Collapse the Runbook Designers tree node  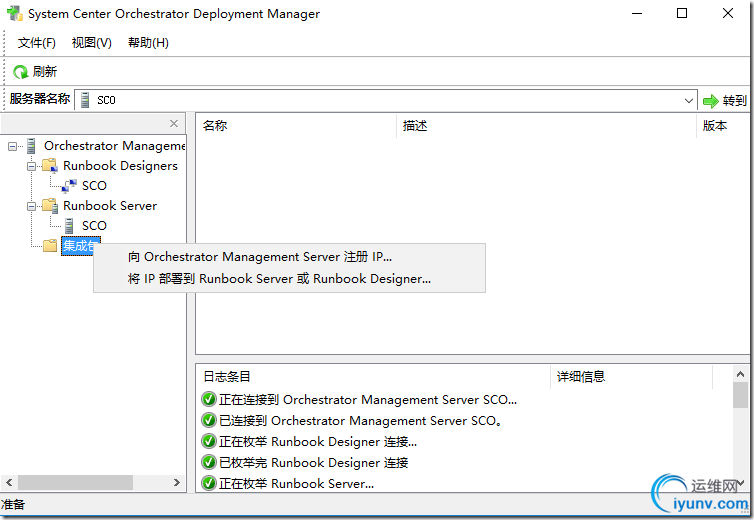(32, 166)
